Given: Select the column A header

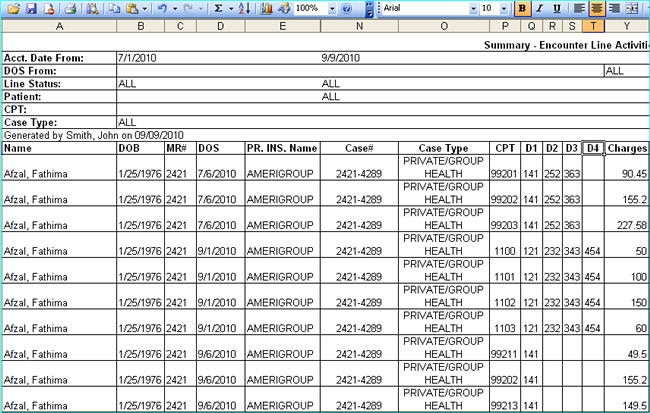Looking at the screenshot, I should click(59, 25).
